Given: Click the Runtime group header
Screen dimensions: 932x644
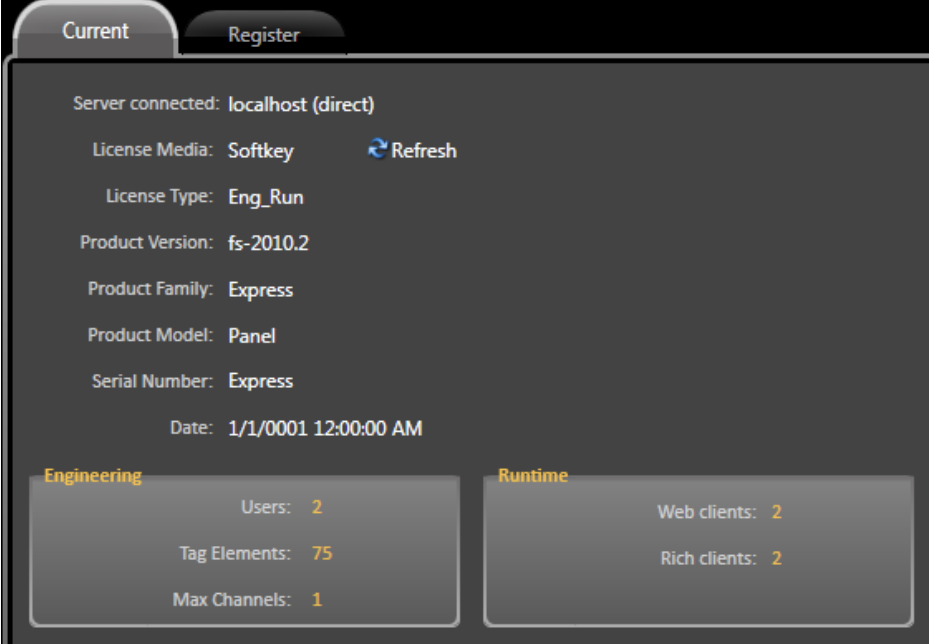Looking at the screenshot, I should pyautogui.click(x=533, y=476).
